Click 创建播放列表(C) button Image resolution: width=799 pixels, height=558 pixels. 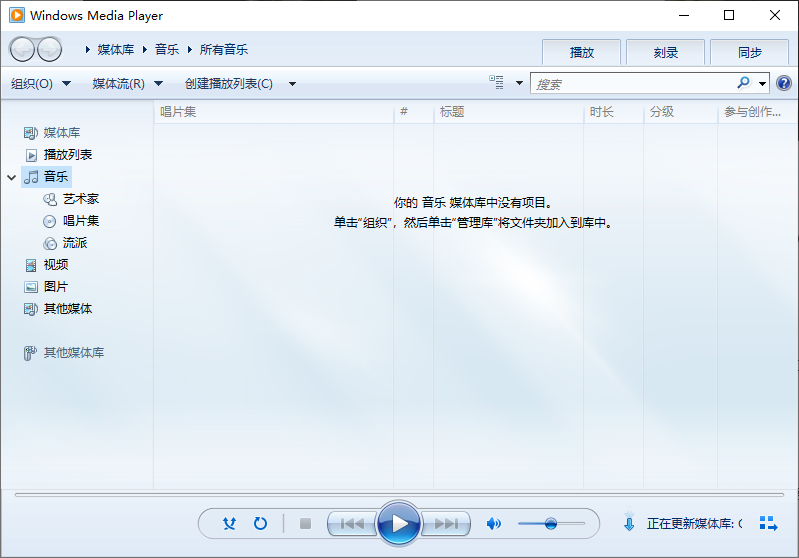click(x=229, y=84)
